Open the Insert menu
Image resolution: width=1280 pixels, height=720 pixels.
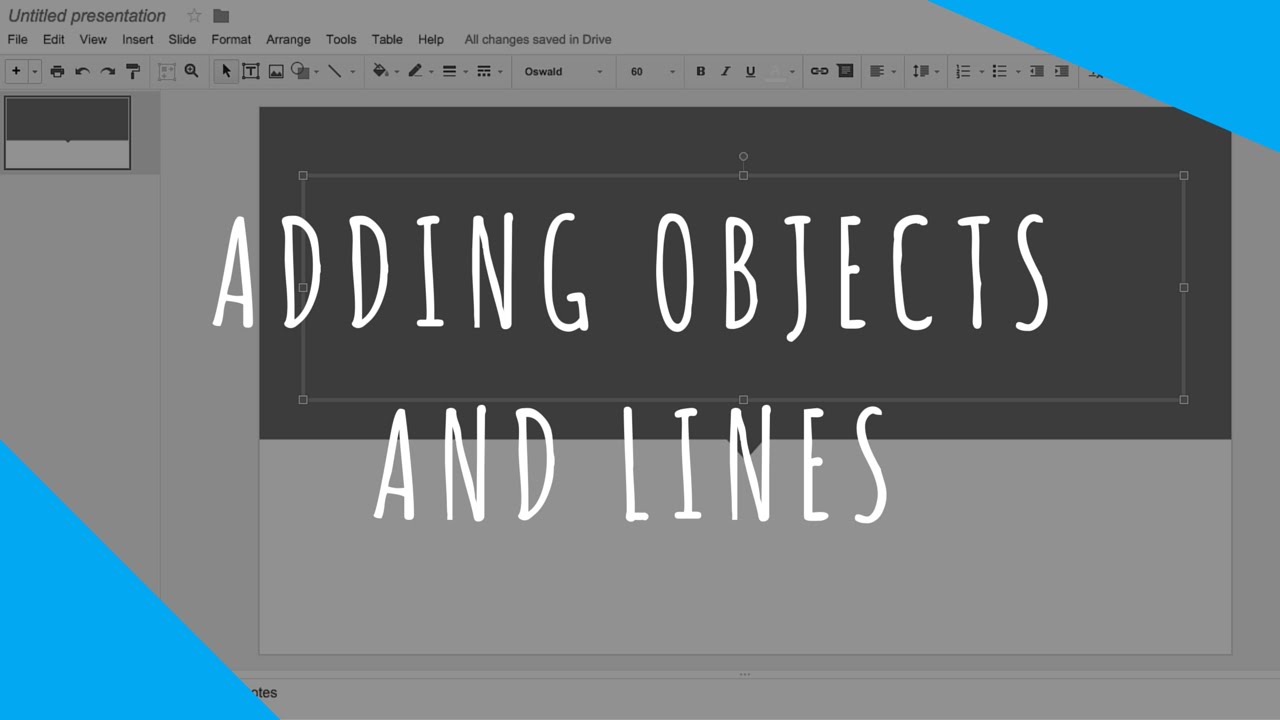(138, 39)
